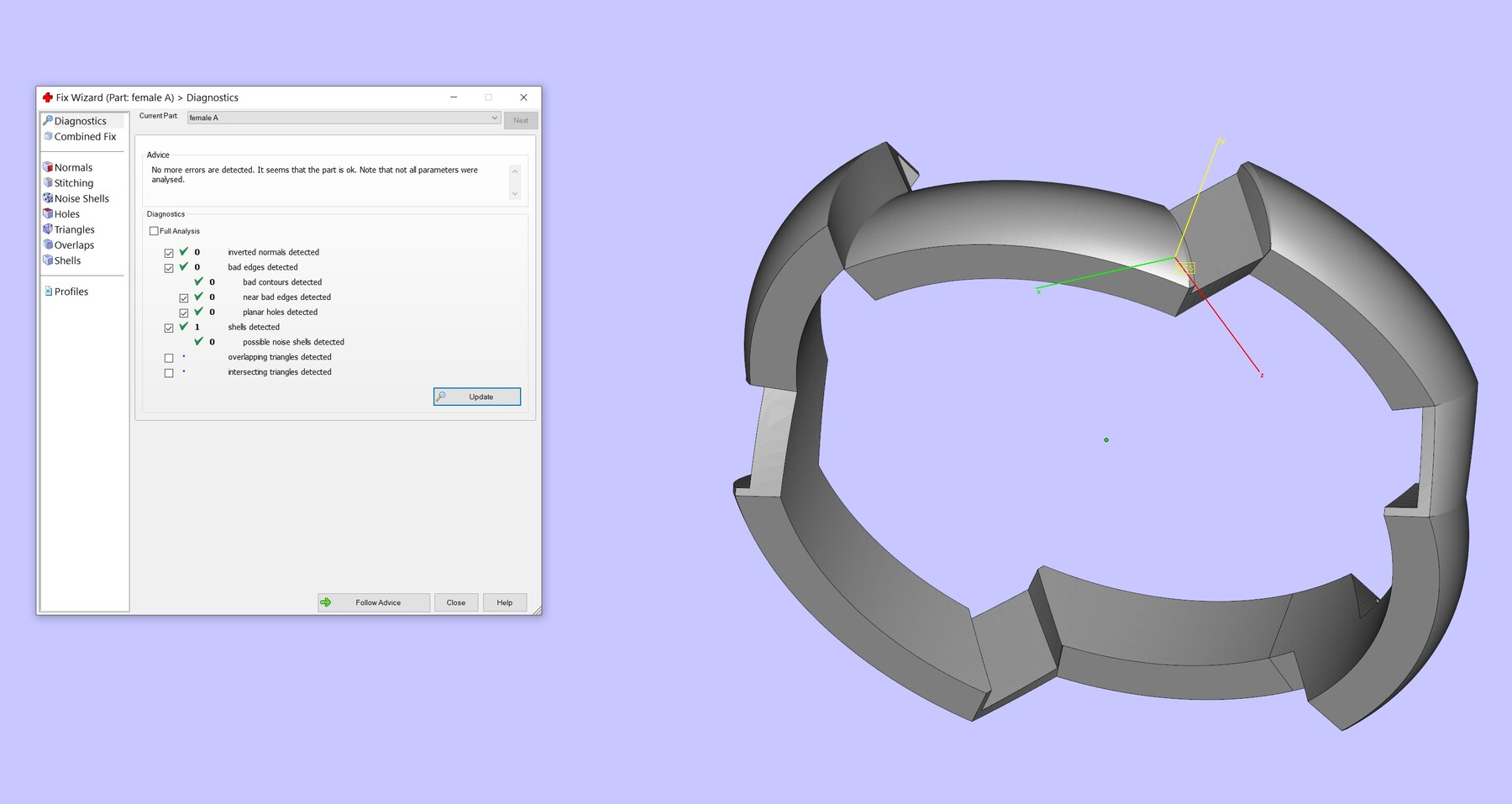Uncheck shells detected checkbox
Image resolution: width=1512 pixels, height=804 pixels.
pyautogui.click(x=169, y=328)
